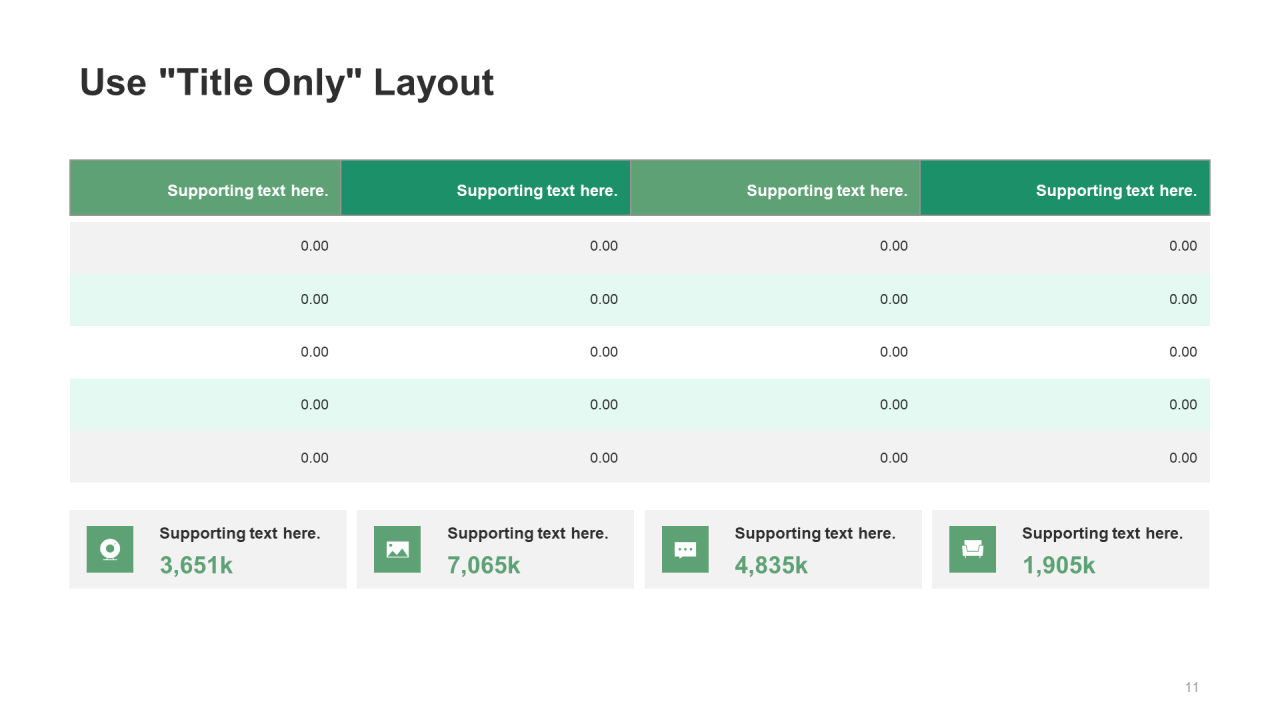Click the slide number 11
Screen dimensions: 1280x720
(1191, 687)
